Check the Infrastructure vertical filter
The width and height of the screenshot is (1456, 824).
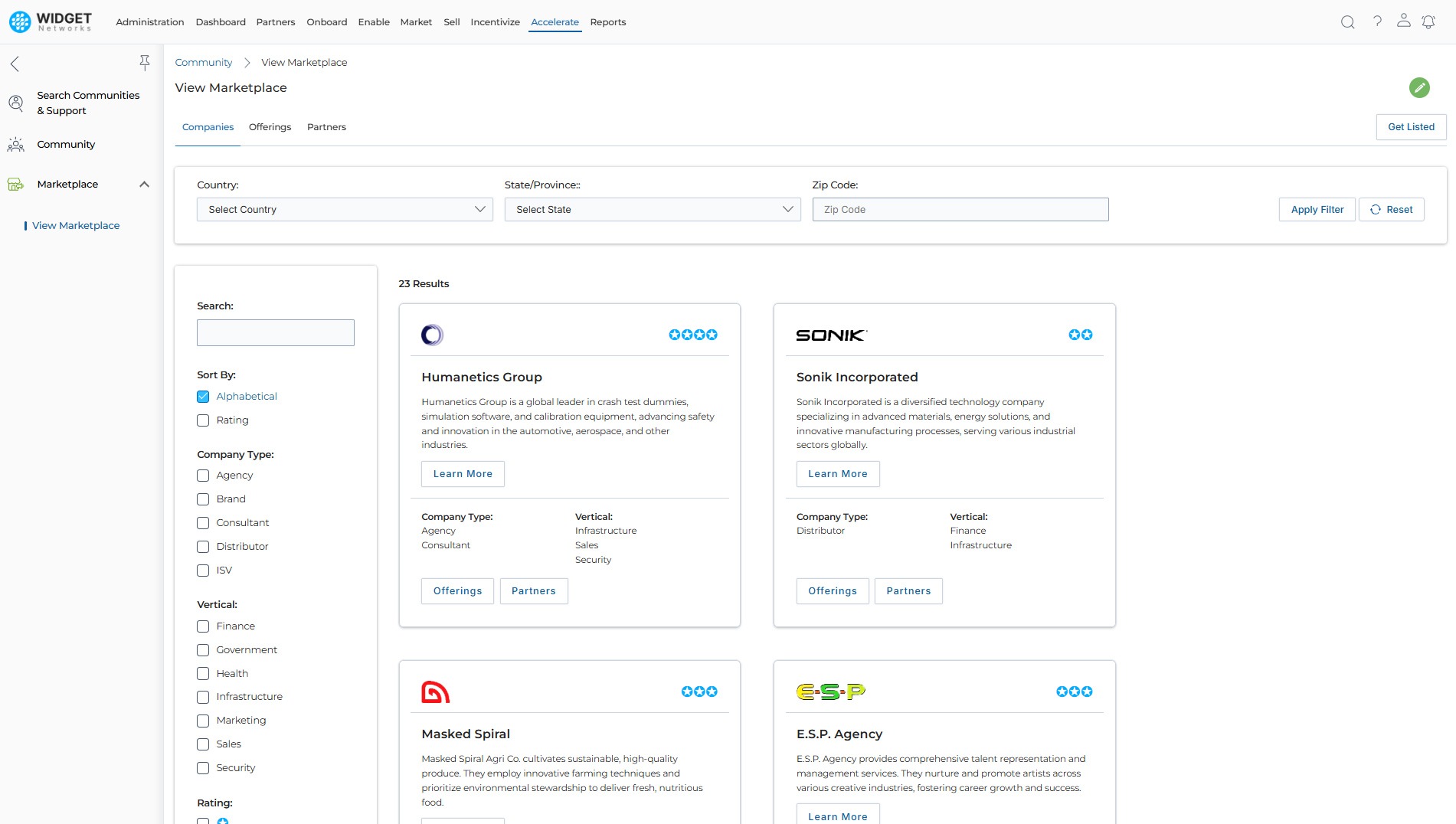[203, 697]
